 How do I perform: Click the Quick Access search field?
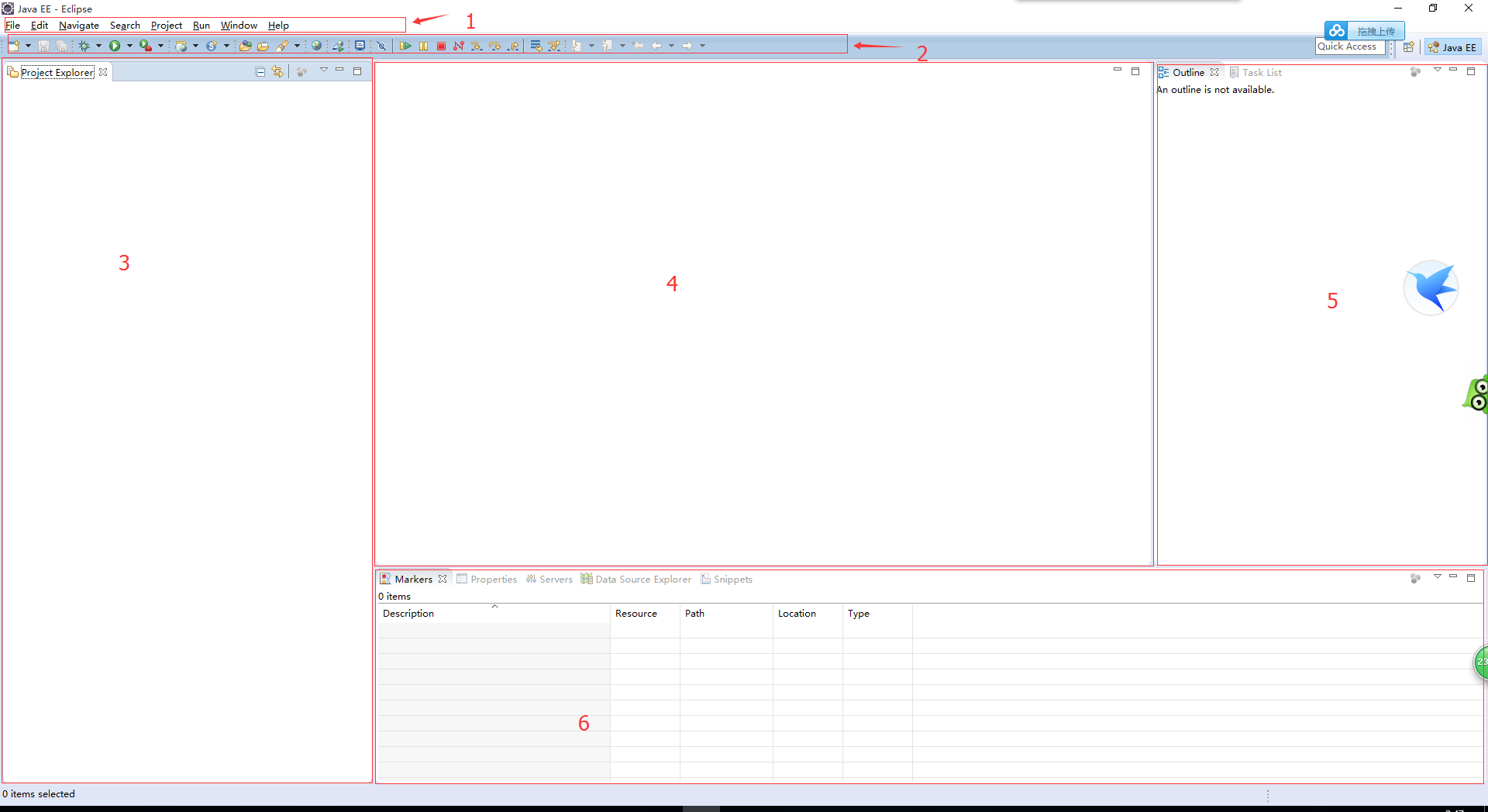pos(1349,46)
